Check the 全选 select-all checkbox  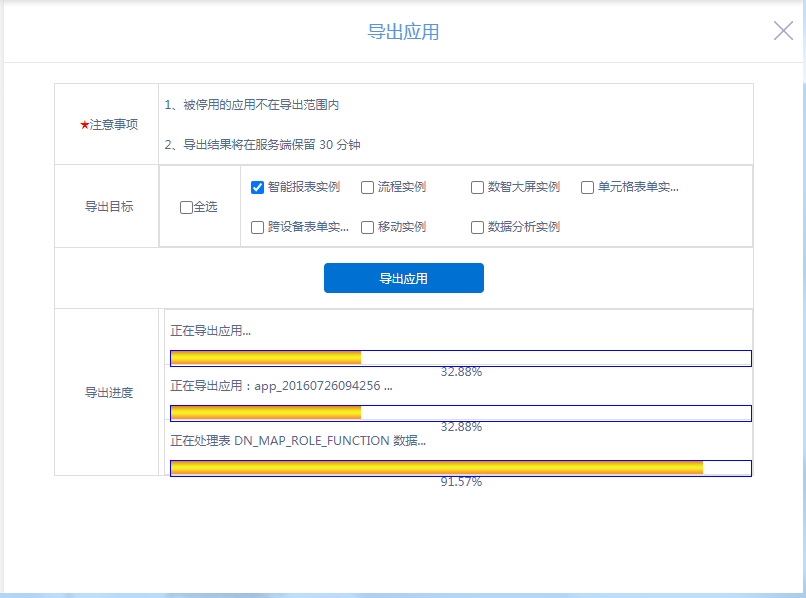tap(186, 207)
